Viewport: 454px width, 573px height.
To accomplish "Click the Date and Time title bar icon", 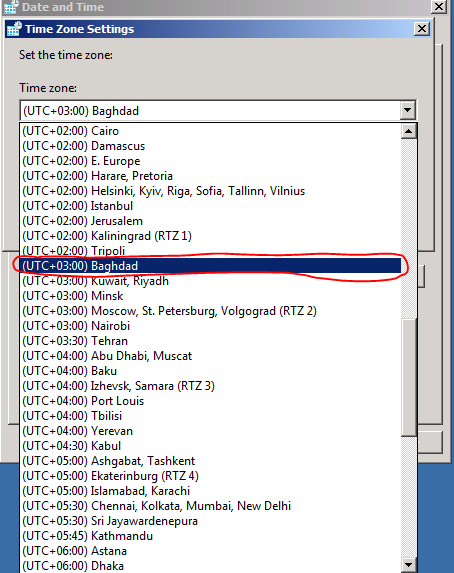I will coord(11,6).
